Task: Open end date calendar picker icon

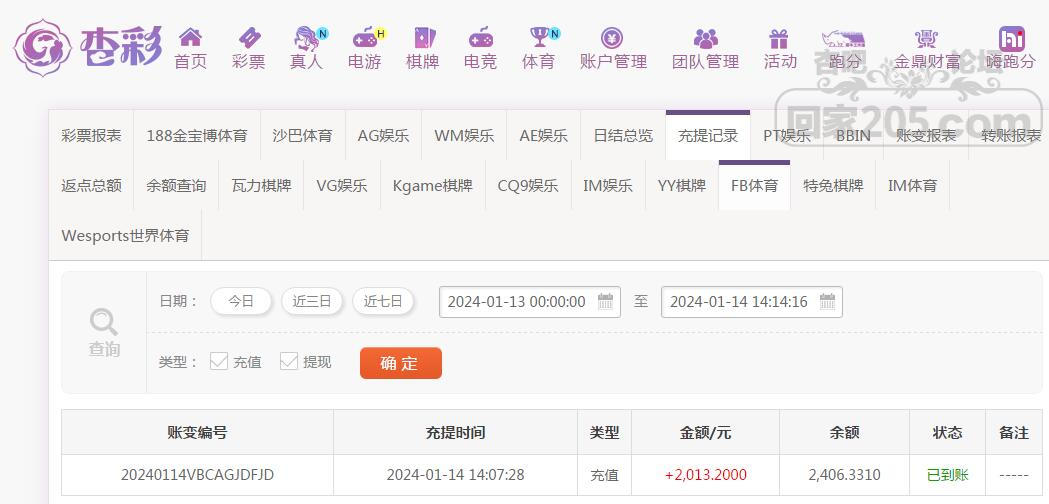Action: click(827, 301)
